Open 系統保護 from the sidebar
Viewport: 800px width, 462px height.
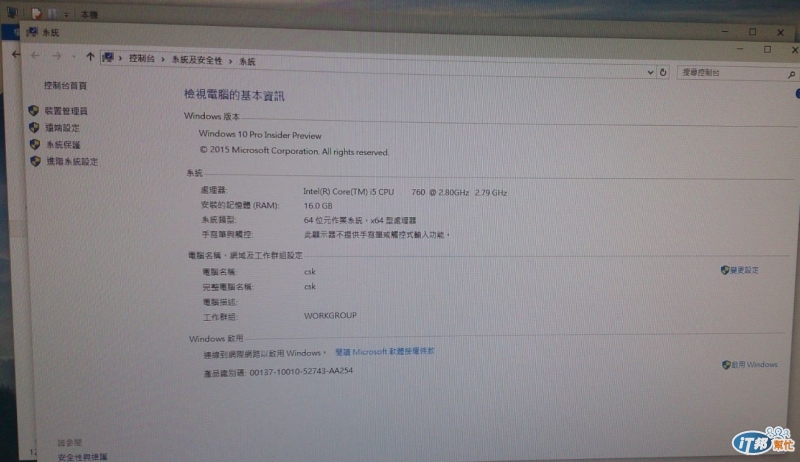(x=63, y=145)
